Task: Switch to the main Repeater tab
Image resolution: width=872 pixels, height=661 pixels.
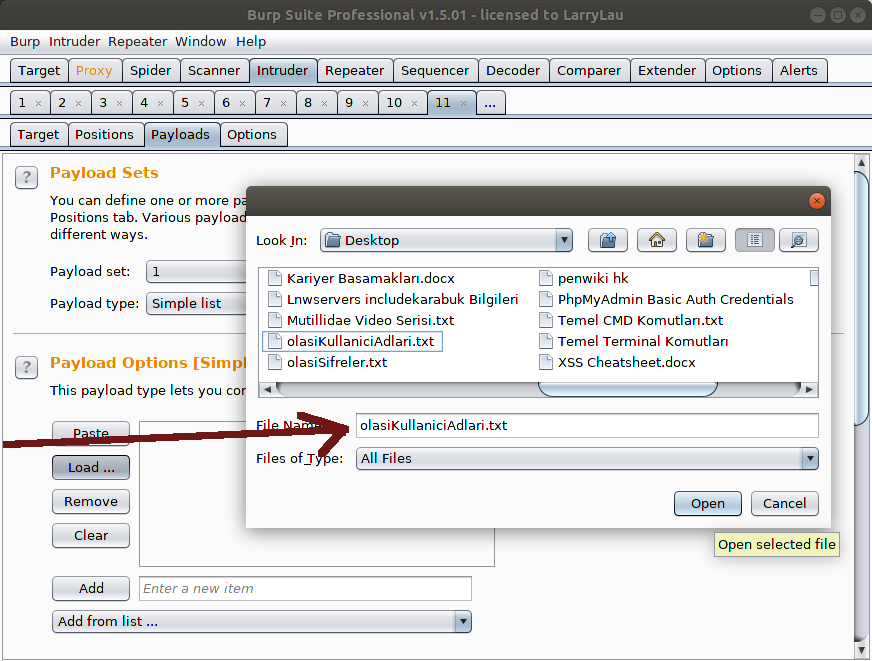Action: 354,71
